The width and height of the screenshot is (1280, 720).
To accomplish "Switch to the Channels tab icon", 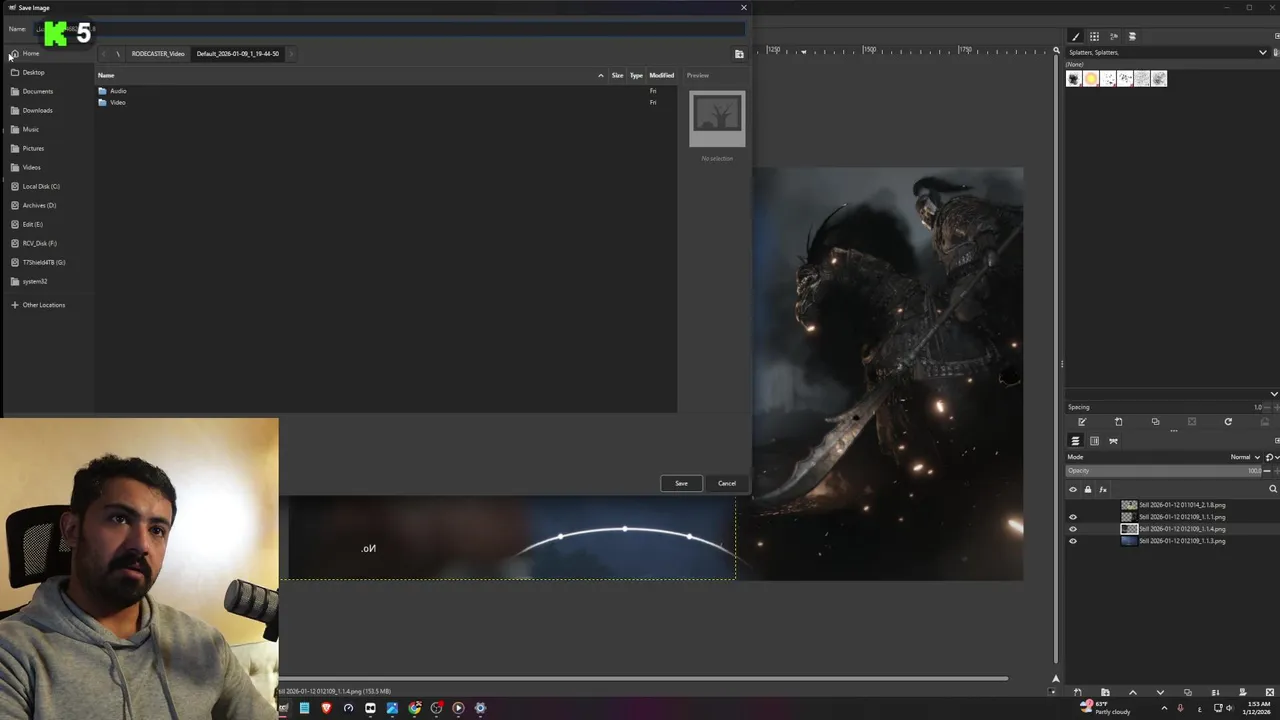I will [x=1095, y=441].
